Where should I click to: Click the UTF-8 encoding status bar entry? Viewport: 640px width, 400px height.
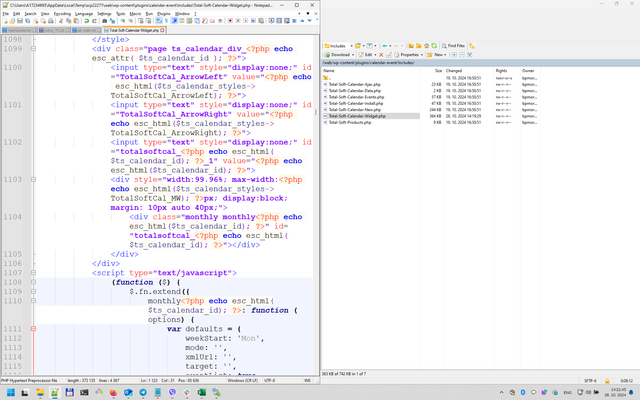[x=269, y=381]
